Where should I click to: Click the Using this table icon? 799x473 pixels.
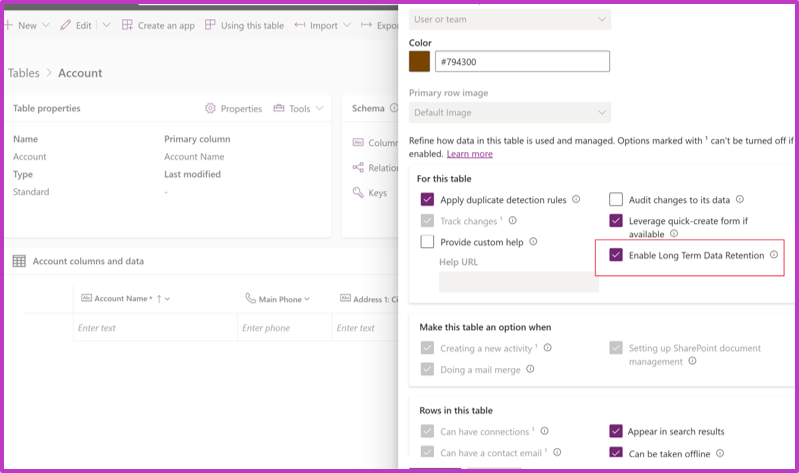pyautogui.click(x=210, y=25)
